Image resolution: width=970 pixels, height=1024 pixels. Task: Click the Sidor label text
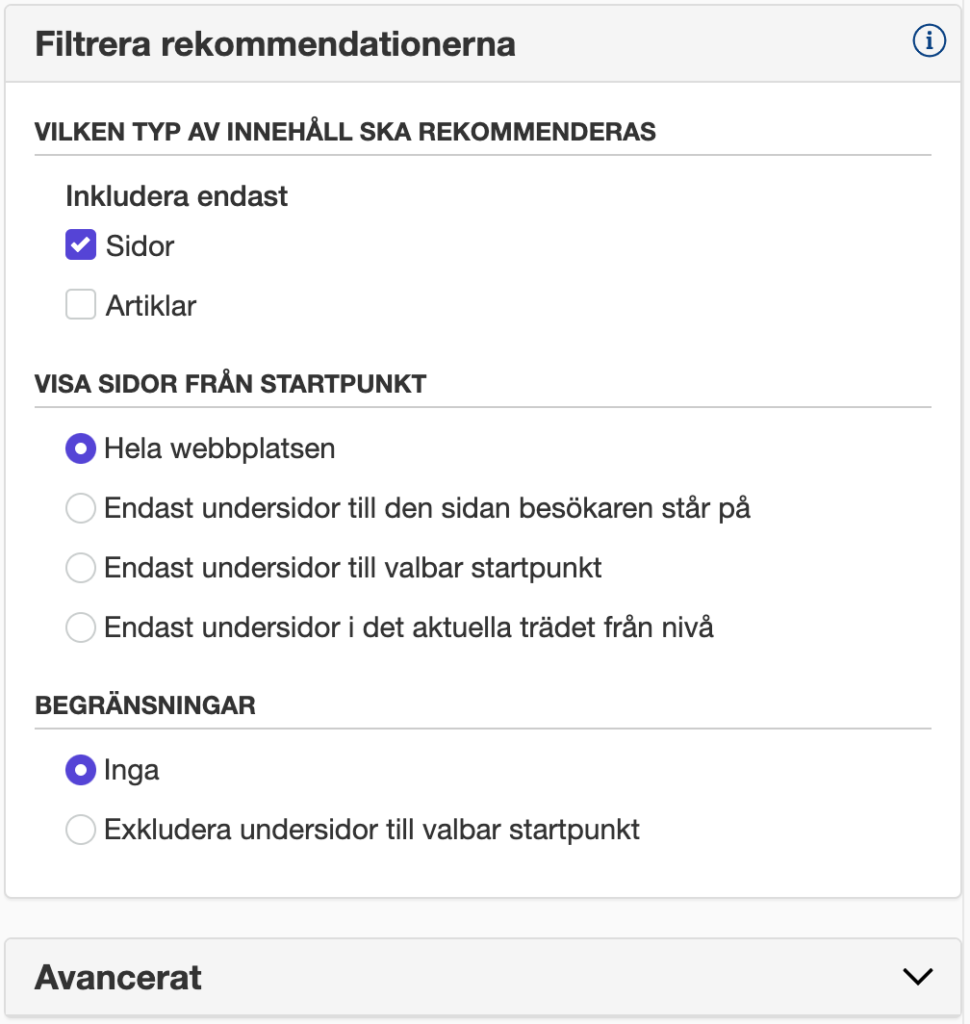coord(140,246)
